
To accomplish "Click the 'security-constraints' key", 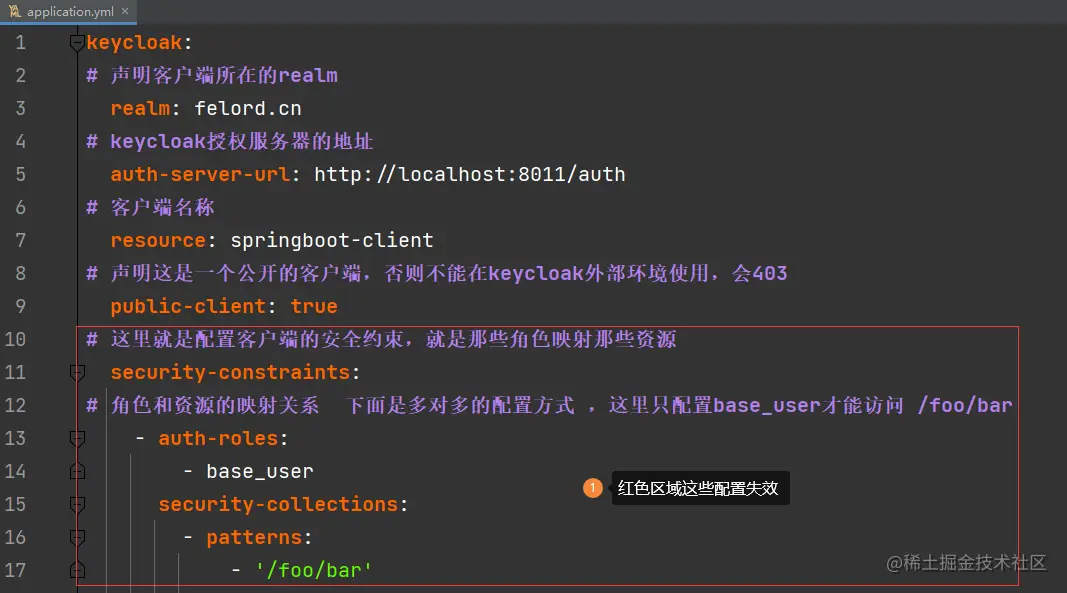I will (x=230, y=372).
